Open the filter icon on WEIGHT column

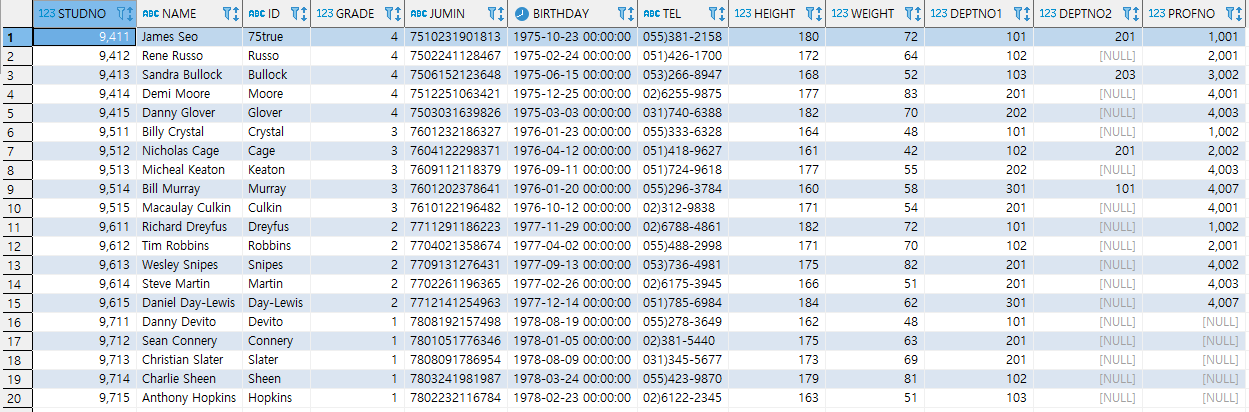[x=909, y=14]
